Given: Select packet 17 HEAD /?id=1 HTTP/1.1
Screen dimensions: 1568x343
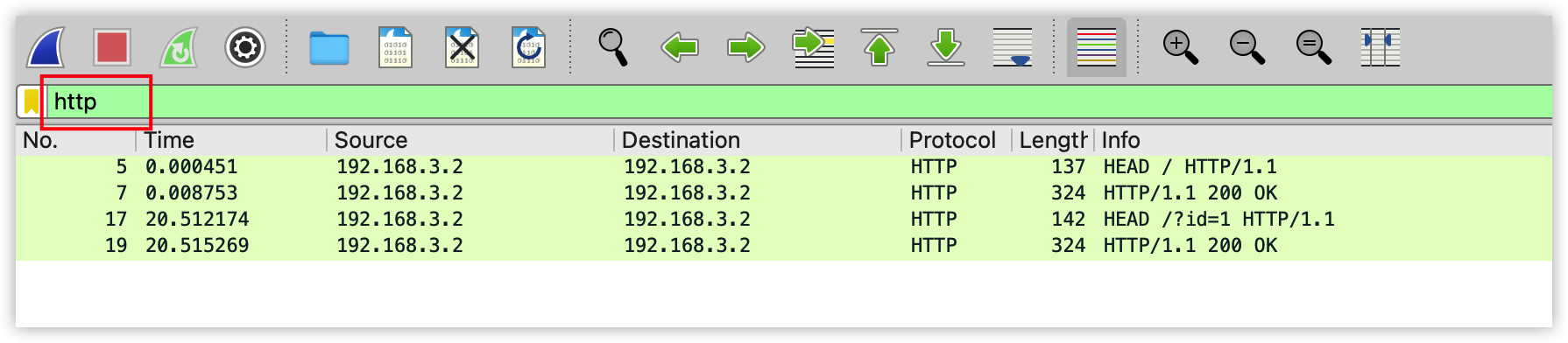Looking at the screenshot, I should point(784,220).
